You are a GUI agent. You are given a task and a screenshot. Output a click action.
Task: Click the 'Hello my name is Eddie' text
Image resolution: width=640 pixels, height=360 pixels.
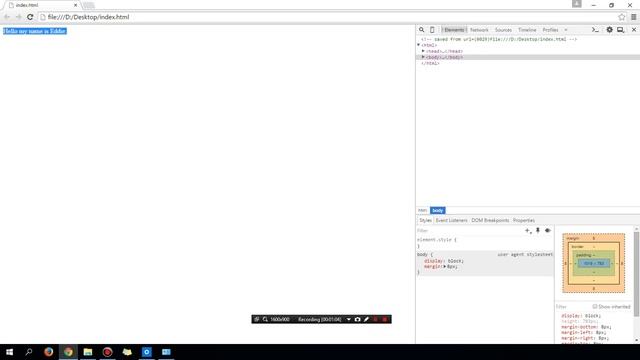pos(35,31)
